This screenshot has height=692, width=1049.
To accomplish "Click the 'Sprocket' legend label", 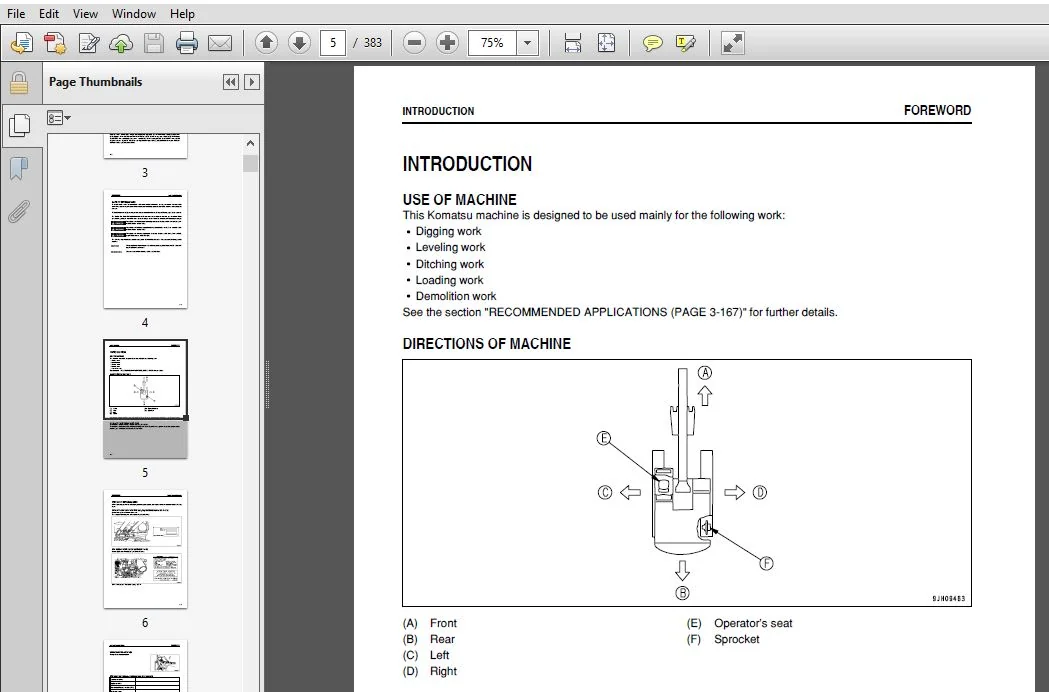I will click(x=737, y=639).
